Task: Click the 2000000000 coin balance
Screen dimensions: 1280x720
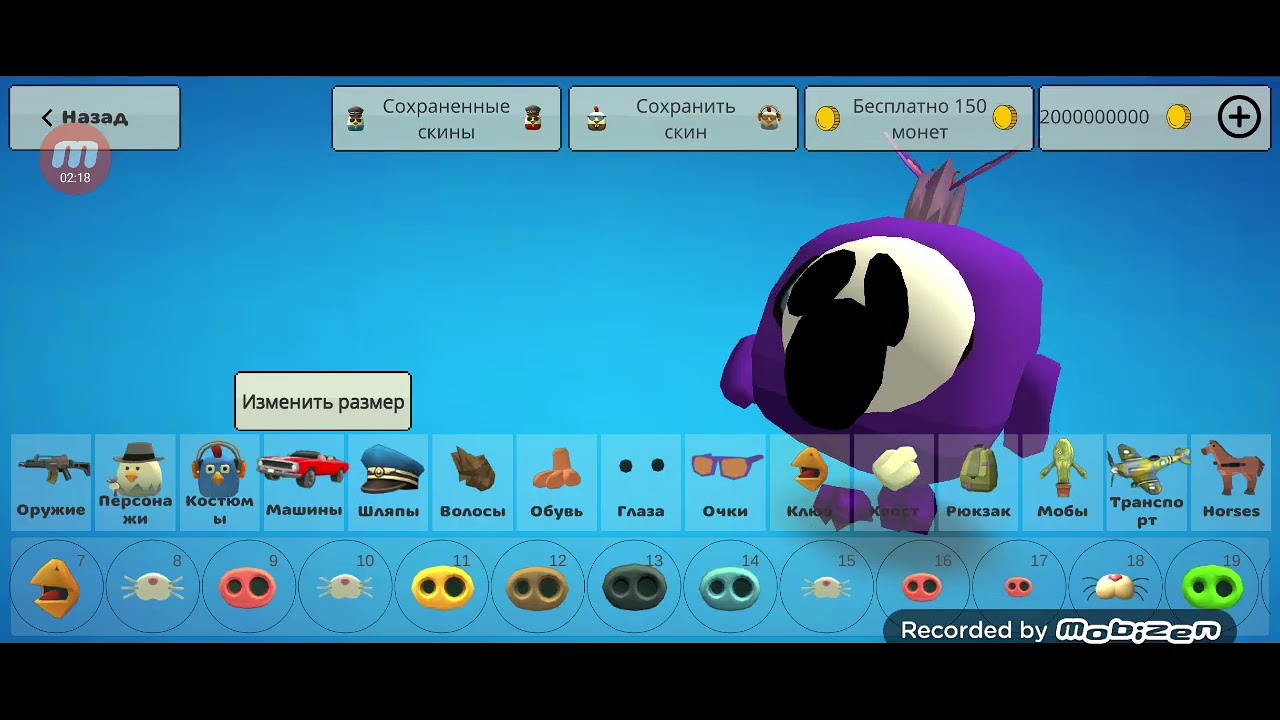Action: click(1095, 117)
